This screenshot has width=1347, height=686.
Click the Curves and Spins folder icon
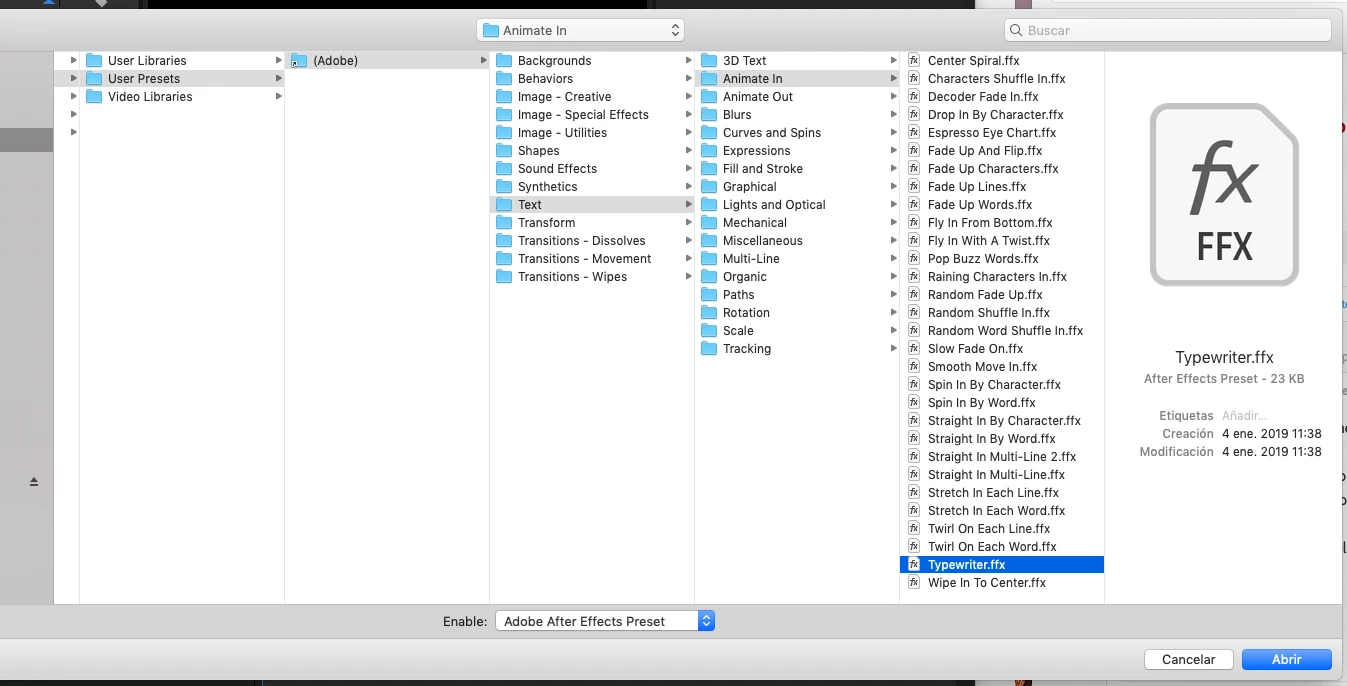pos(709,132)
